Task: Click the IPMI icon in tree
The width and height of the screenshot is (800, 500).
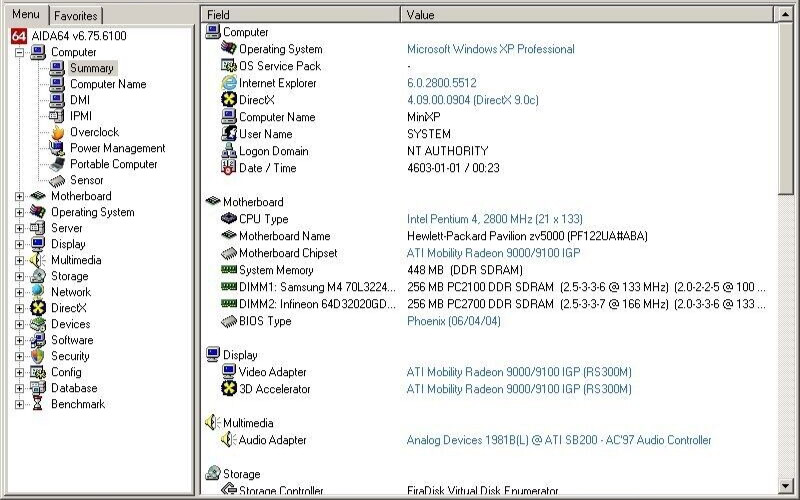Action: click(x=57, y=116)
